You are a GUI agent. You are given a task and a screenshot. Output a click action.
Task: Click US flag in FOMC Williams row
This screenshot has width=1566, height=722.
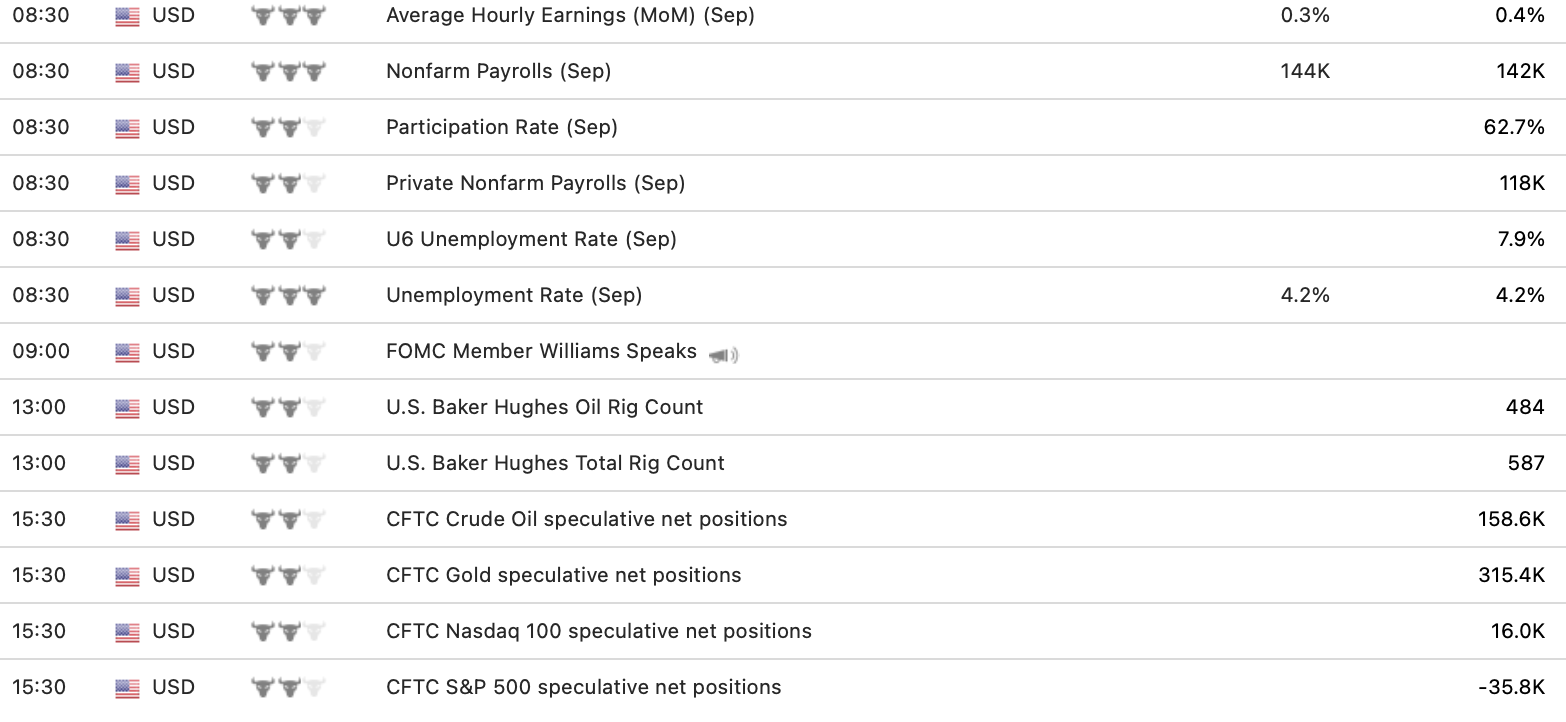tap(127, 352)
